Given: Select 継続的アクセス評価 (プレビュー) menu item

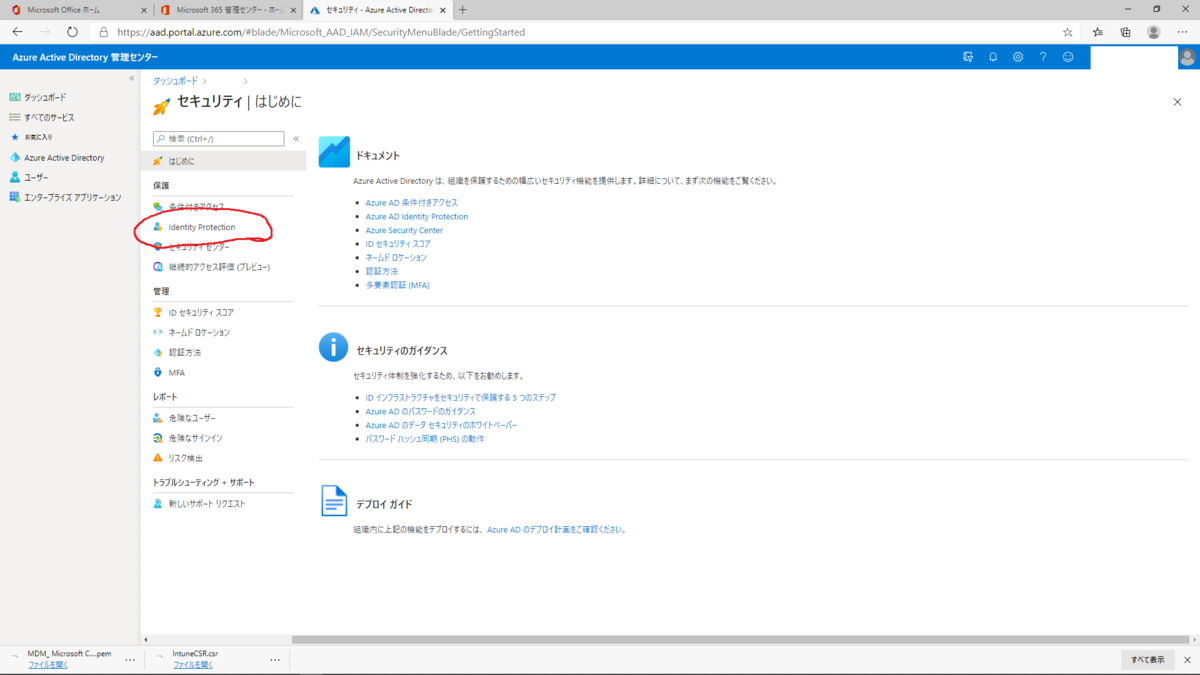Looking at the screenshot, I should (219, 267).
